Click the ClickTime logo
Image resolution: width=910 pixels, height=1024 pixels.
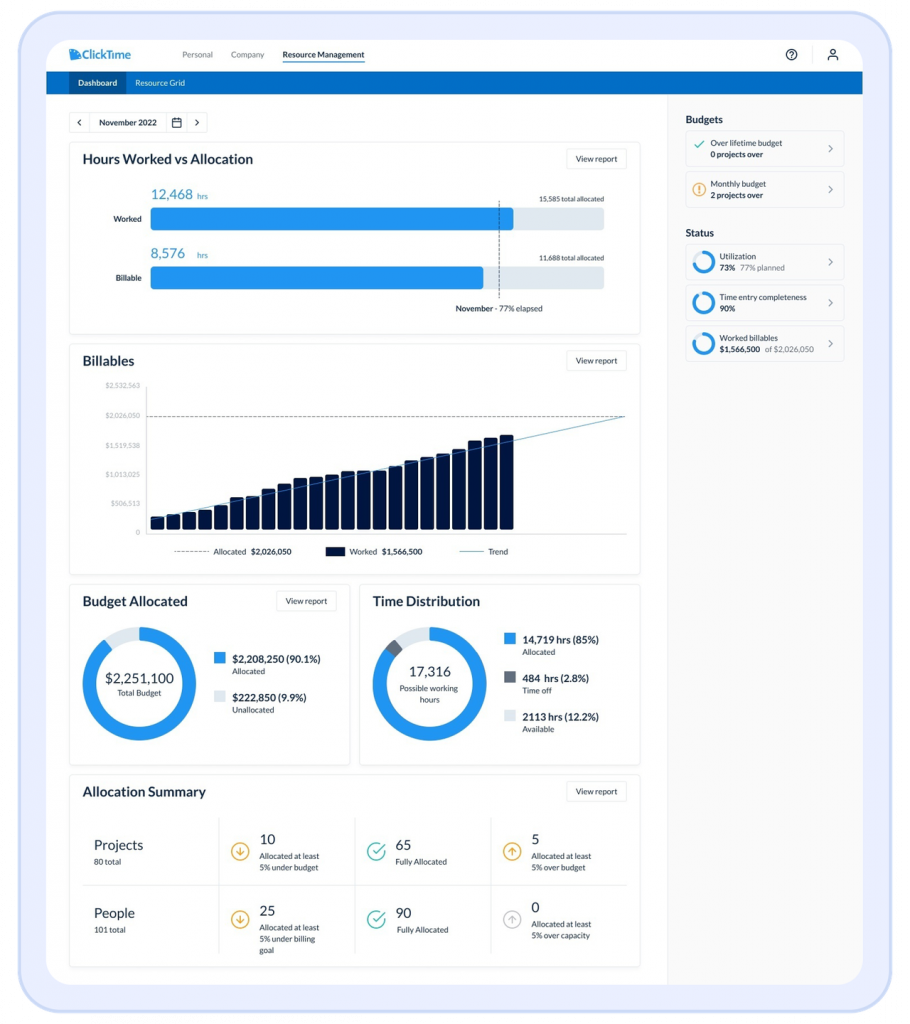tap(100, 55)
